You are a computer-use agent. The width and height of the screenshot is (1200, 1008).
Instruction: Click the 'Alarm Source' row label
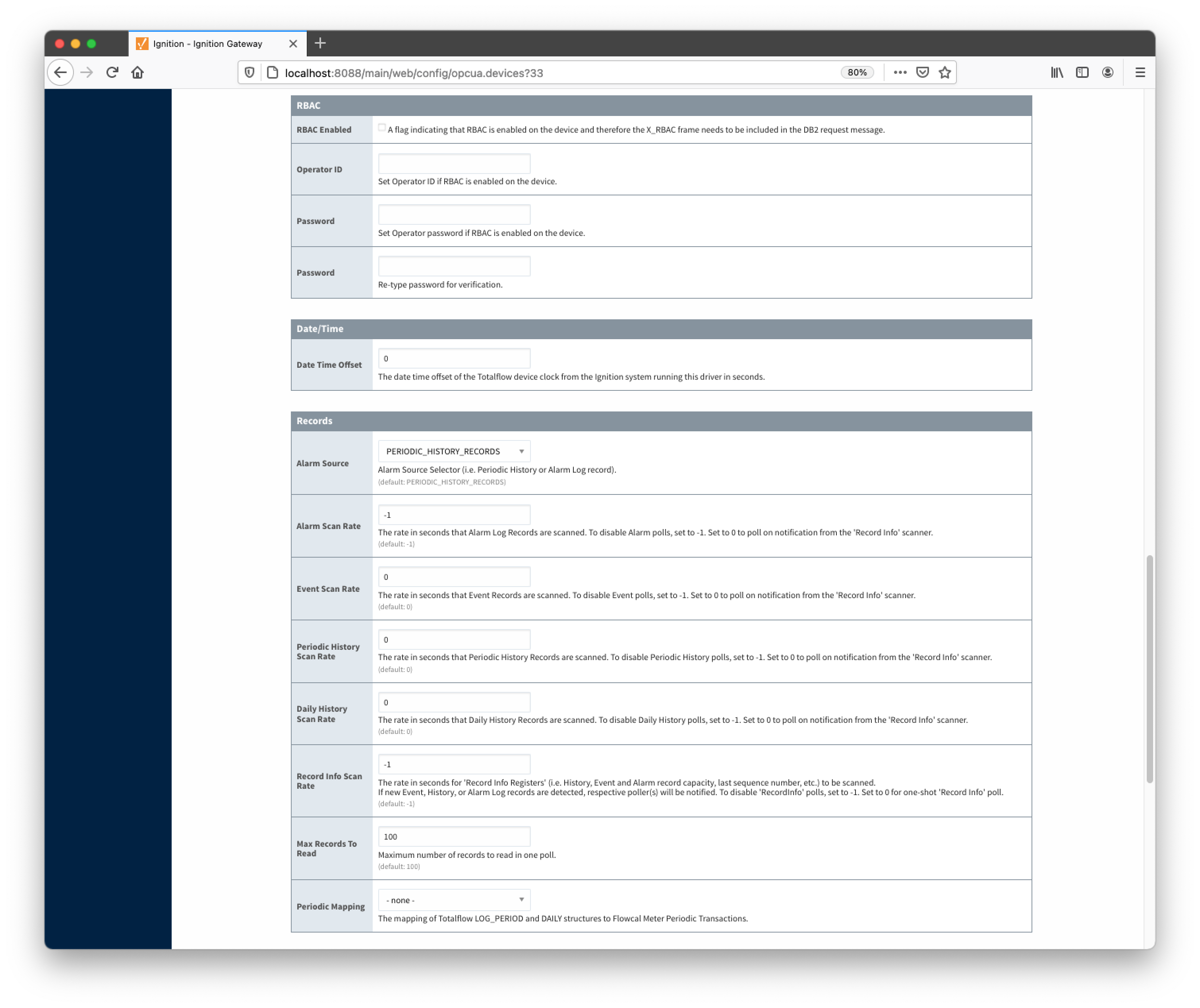[322, 463]
